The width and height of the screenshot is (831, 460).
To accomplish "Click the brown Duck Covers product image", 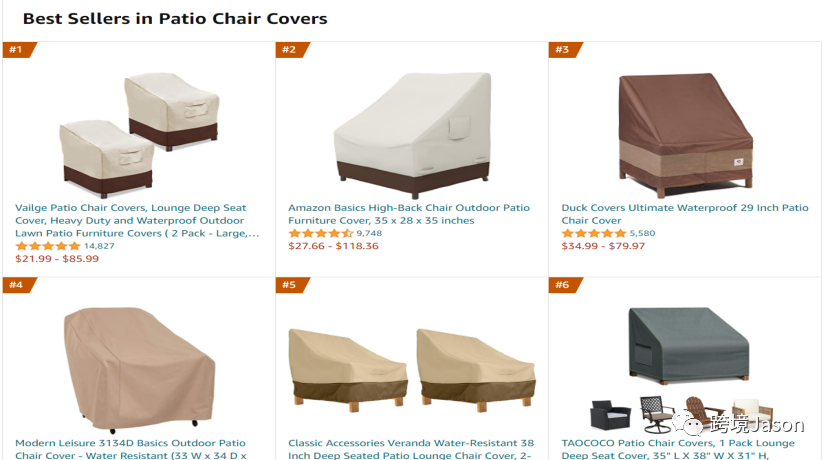I will click(685, 135).
